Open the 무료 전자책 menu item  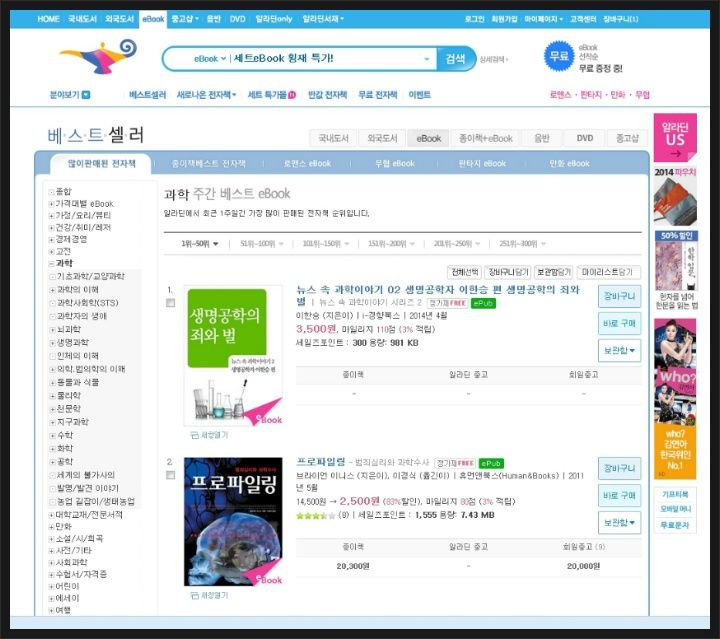pyautogui.click(x=377, y=95)
